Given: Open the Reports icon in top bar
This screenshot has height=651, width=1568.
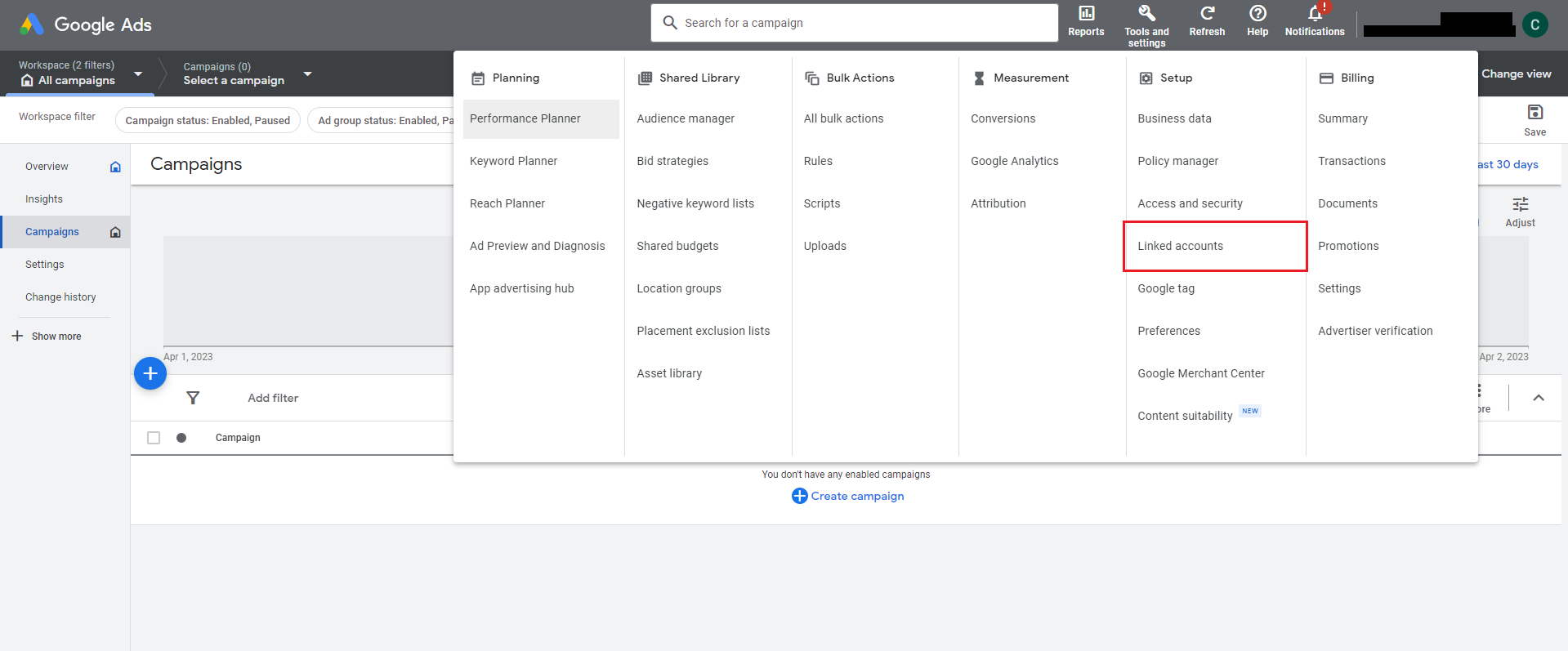Looking at the screenshot, I should [1086, 14].
